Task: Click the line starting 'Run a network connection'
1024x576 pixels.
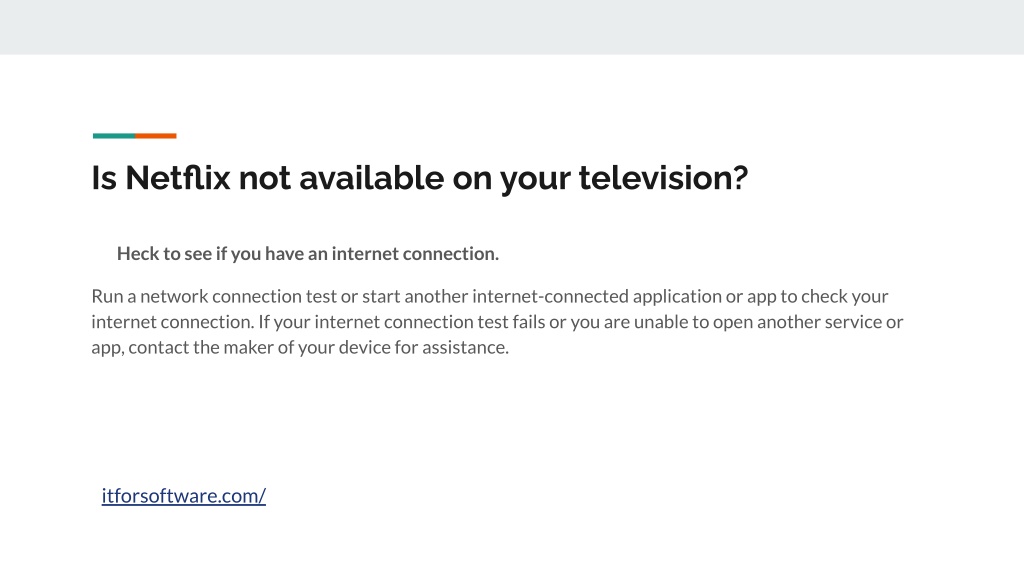Action: (x=490, y=296)
